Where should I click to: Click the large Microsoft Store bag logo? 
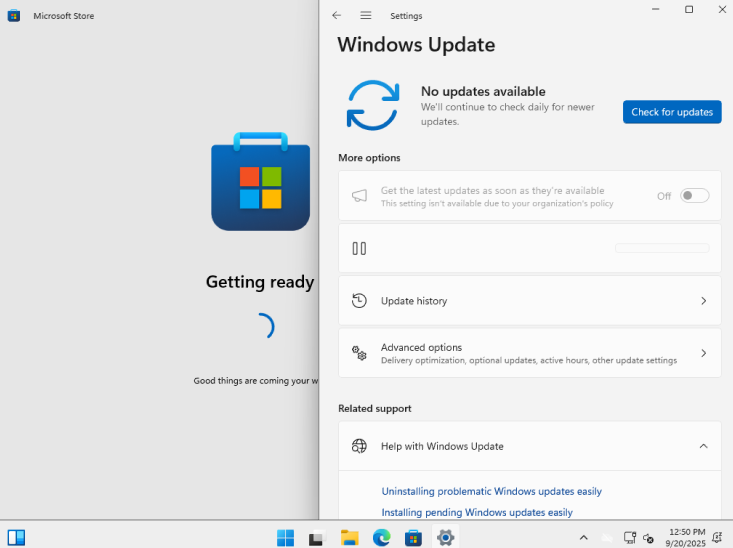(260, 181)
